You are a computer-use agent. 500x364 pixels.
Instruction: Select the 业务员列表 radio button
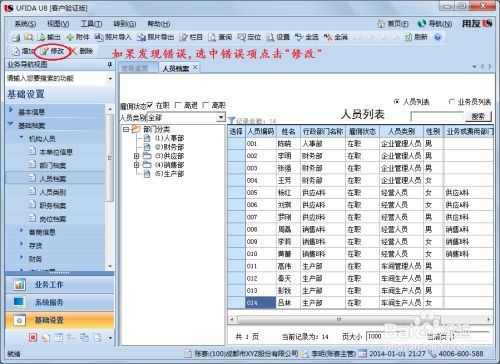(452, 102)
